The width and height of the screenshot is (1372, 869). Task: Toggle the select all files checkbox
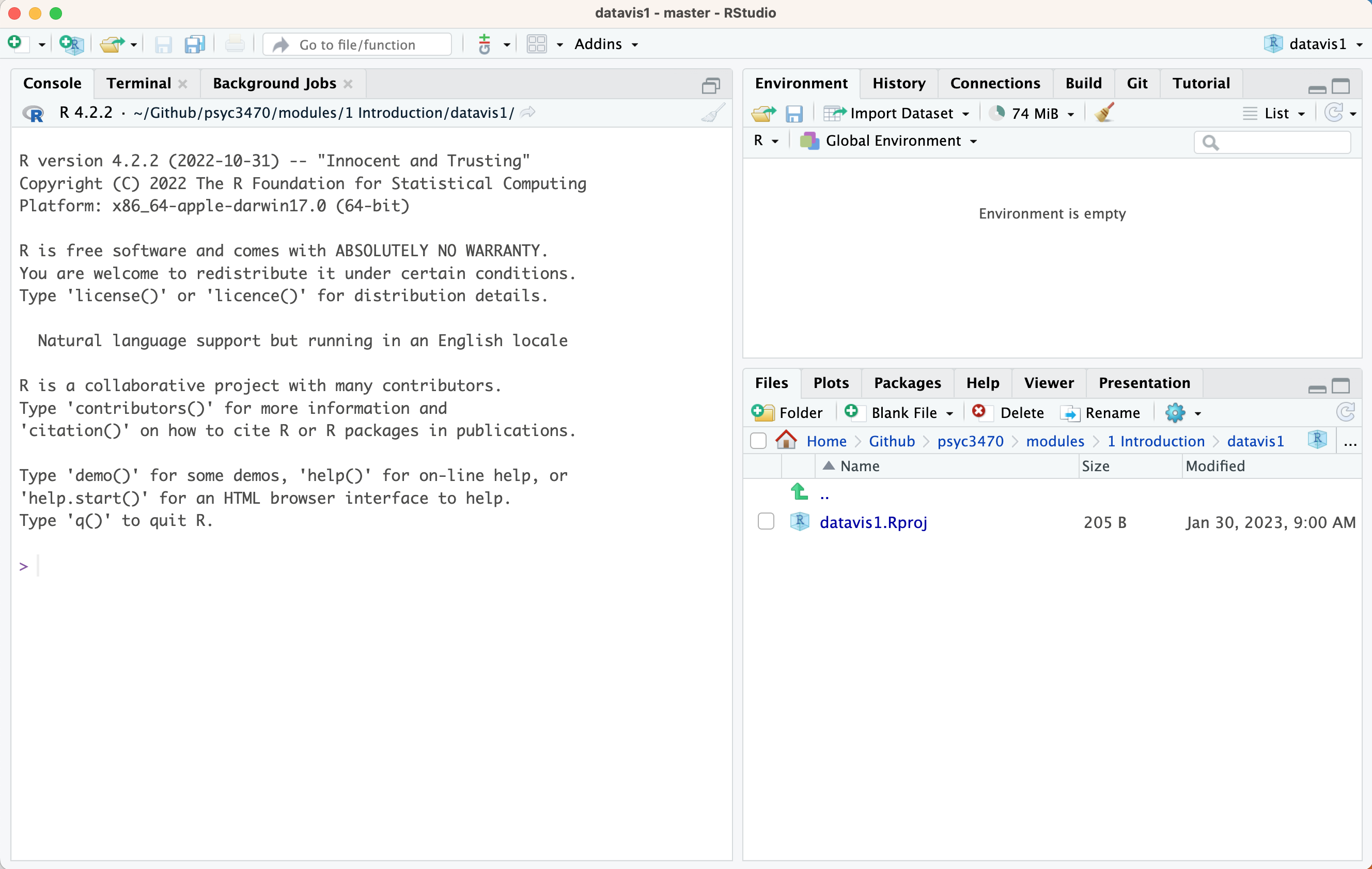pyautogui.click(x=758, y=441)
